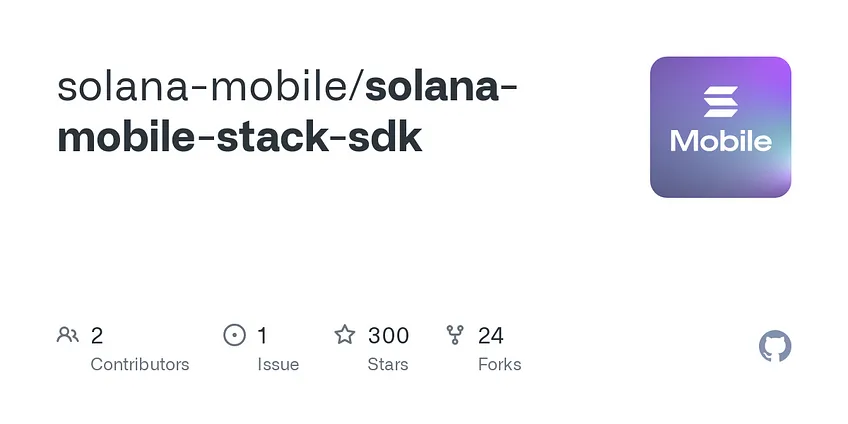Click the white Mobile wordmark in logo

pyautogui.click(x=720, y=141)
